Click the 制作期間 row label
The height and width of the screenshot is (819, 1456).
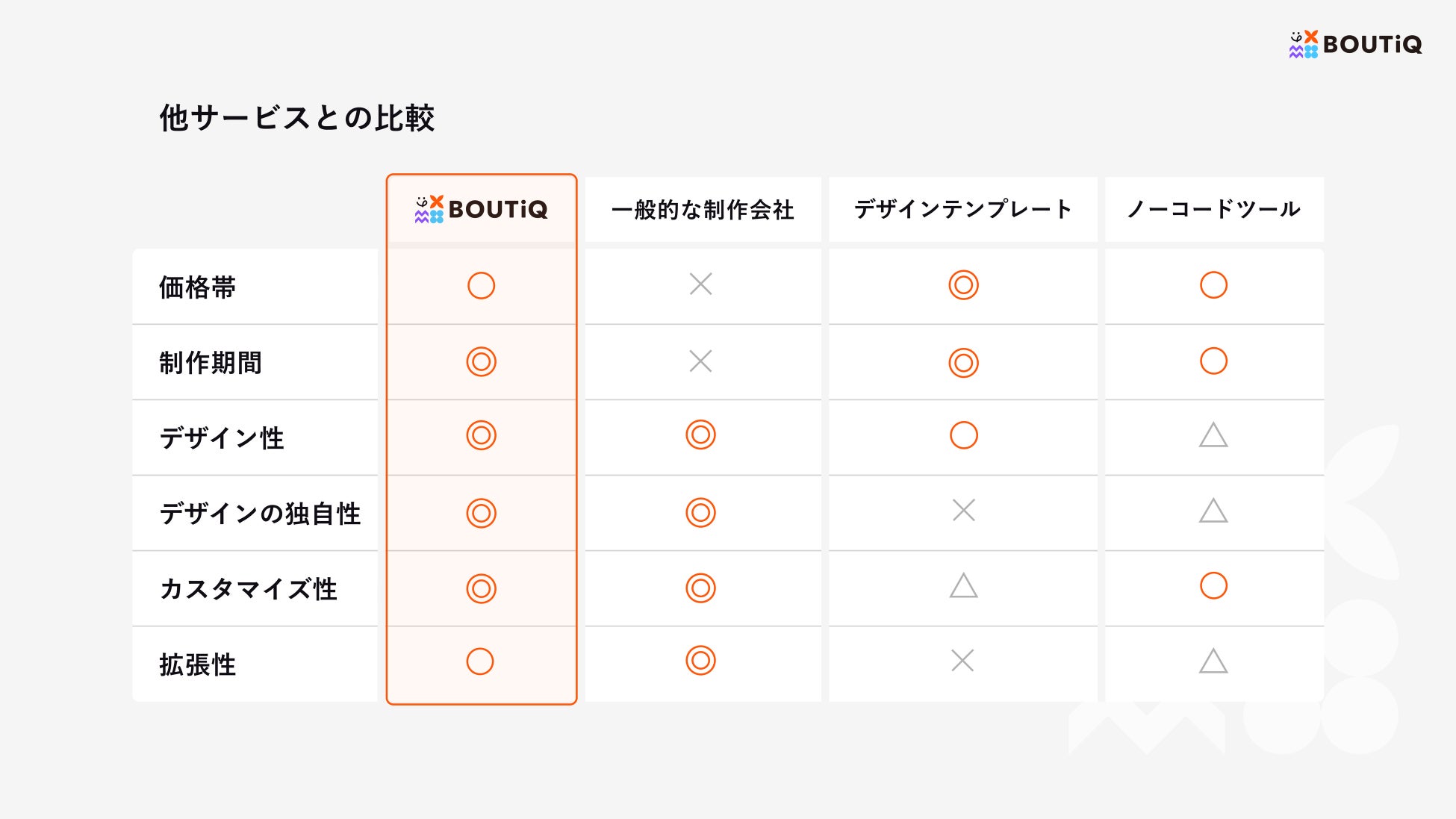211,363
